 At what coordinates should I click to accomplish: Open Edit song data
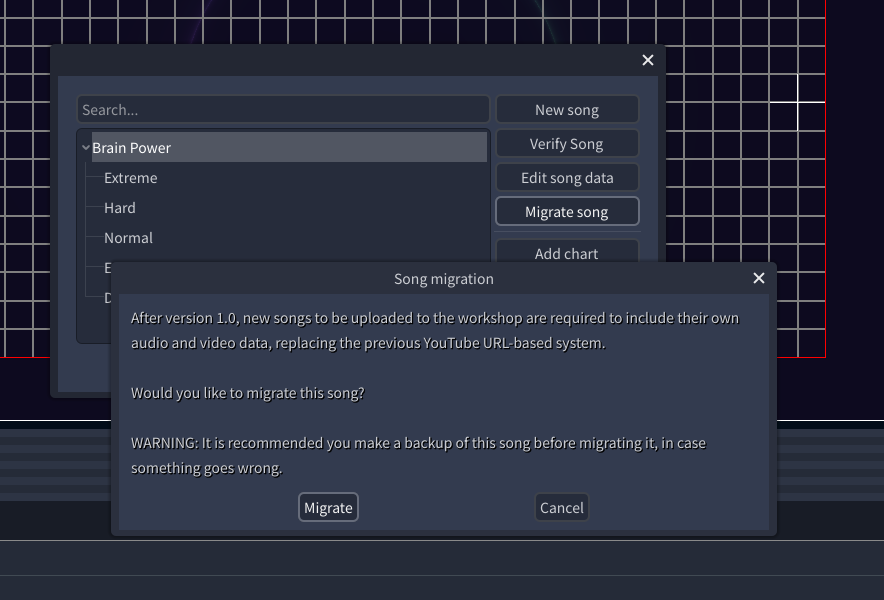pyautogui.click(x=566, y=178)
